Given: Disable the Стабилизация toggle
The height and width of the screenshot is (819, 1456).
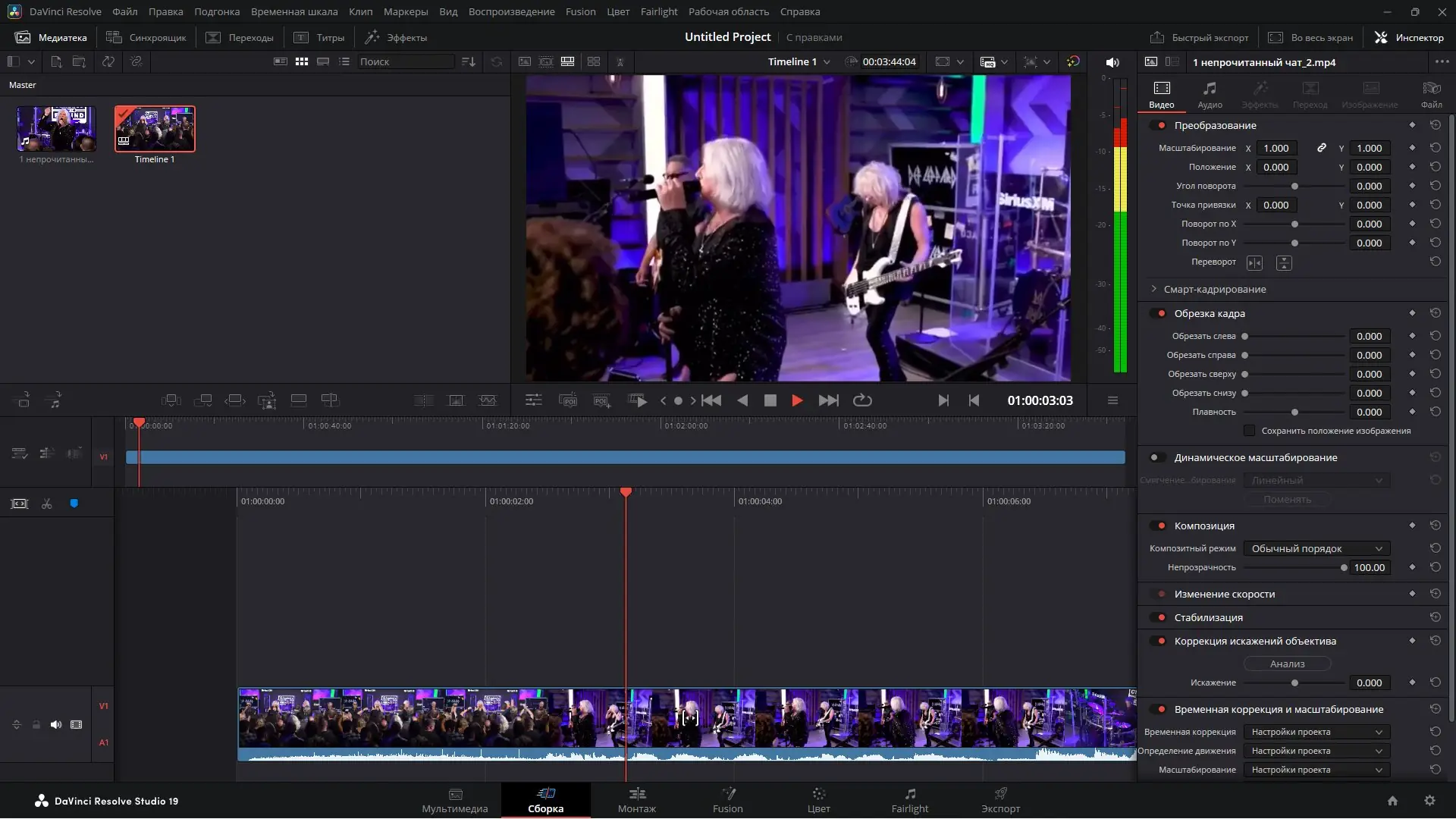Looking at the screenshot, I should pyautogui.click(x=1157, y=618).
